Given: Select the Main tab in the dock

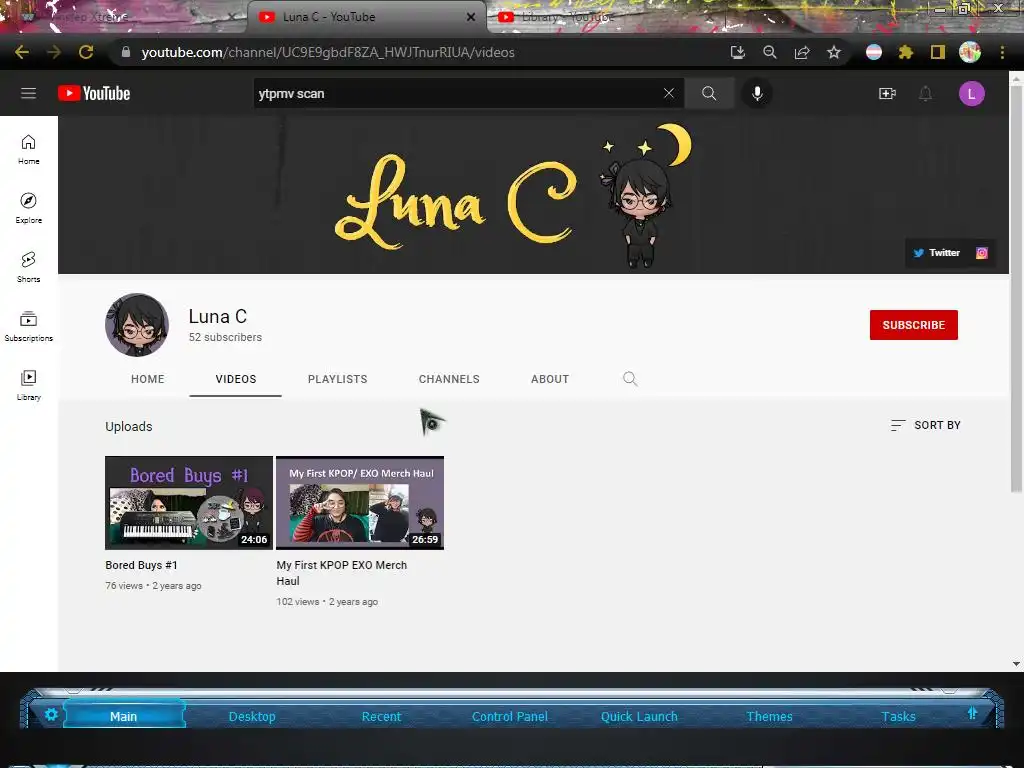Looking at the screenshot, I should (123, 716).
